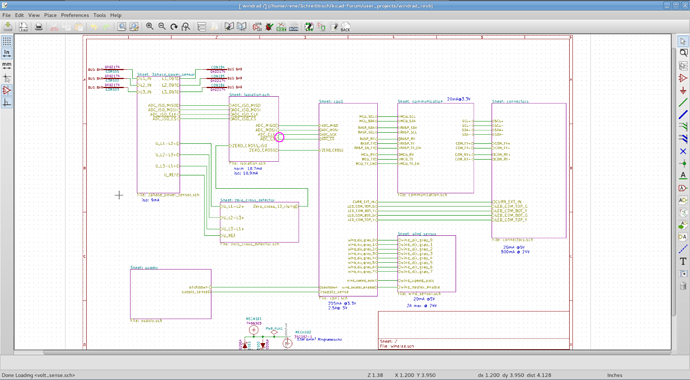Click the cpu1 hierarchical sheet block
690x380 pixels.
coord(348,200)
